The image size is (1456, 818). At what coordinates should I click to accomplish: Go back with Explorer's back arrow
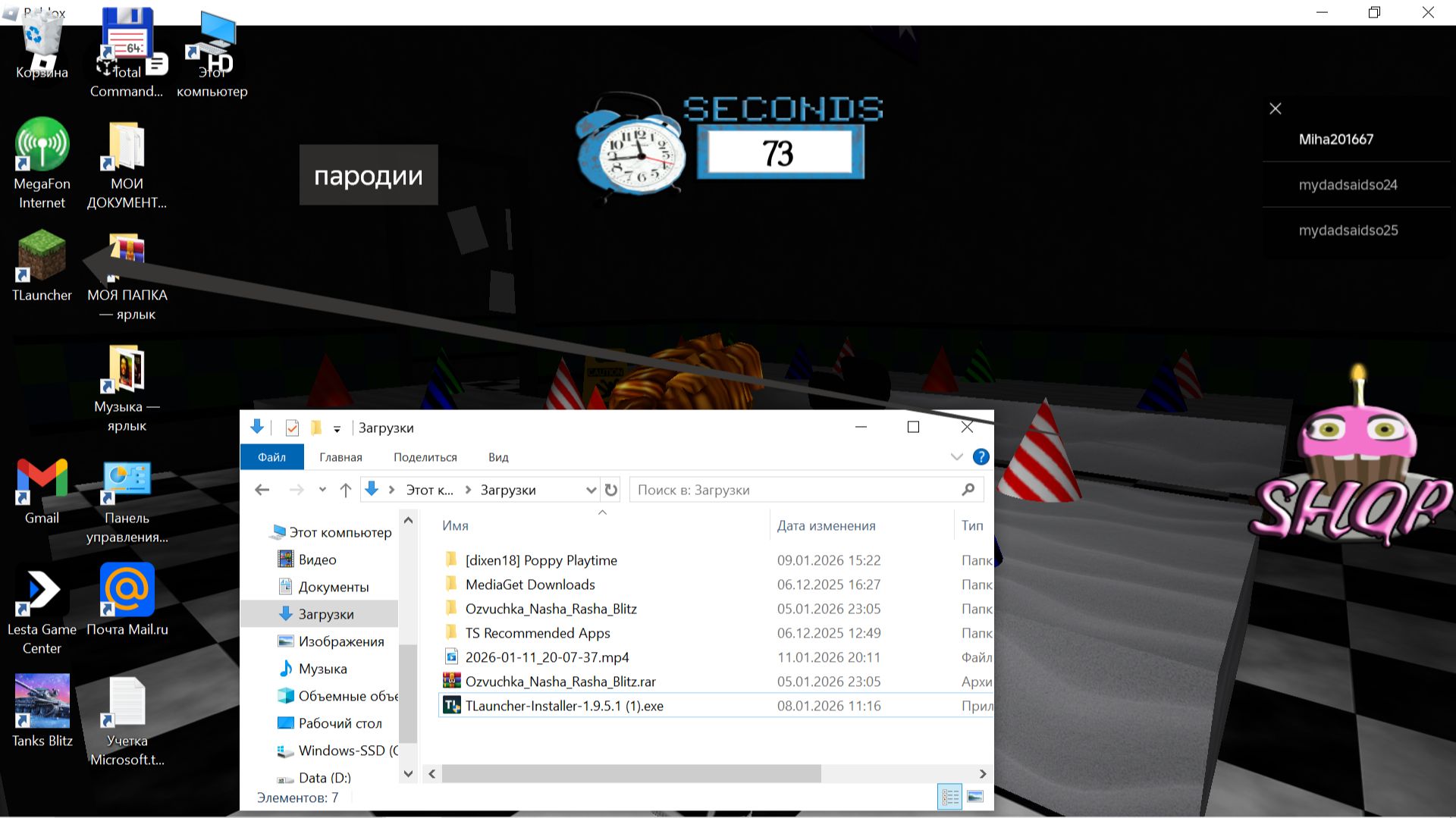(x=262, y=490)
